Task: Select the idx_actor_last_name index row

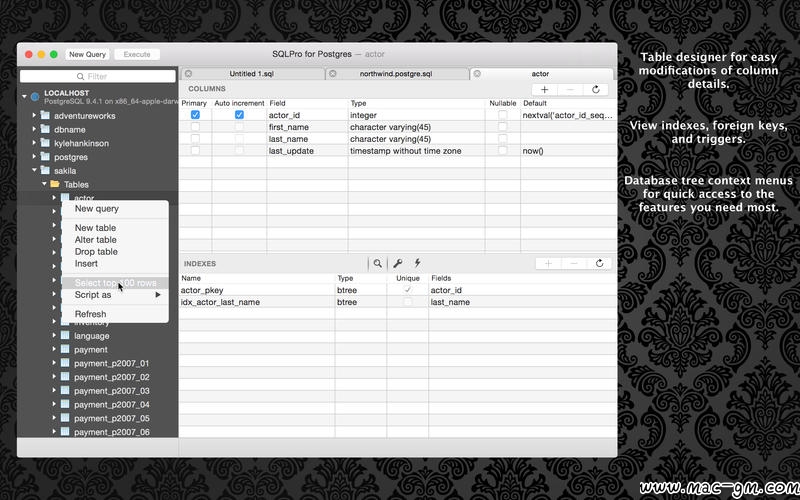Action: click(398, 302)
